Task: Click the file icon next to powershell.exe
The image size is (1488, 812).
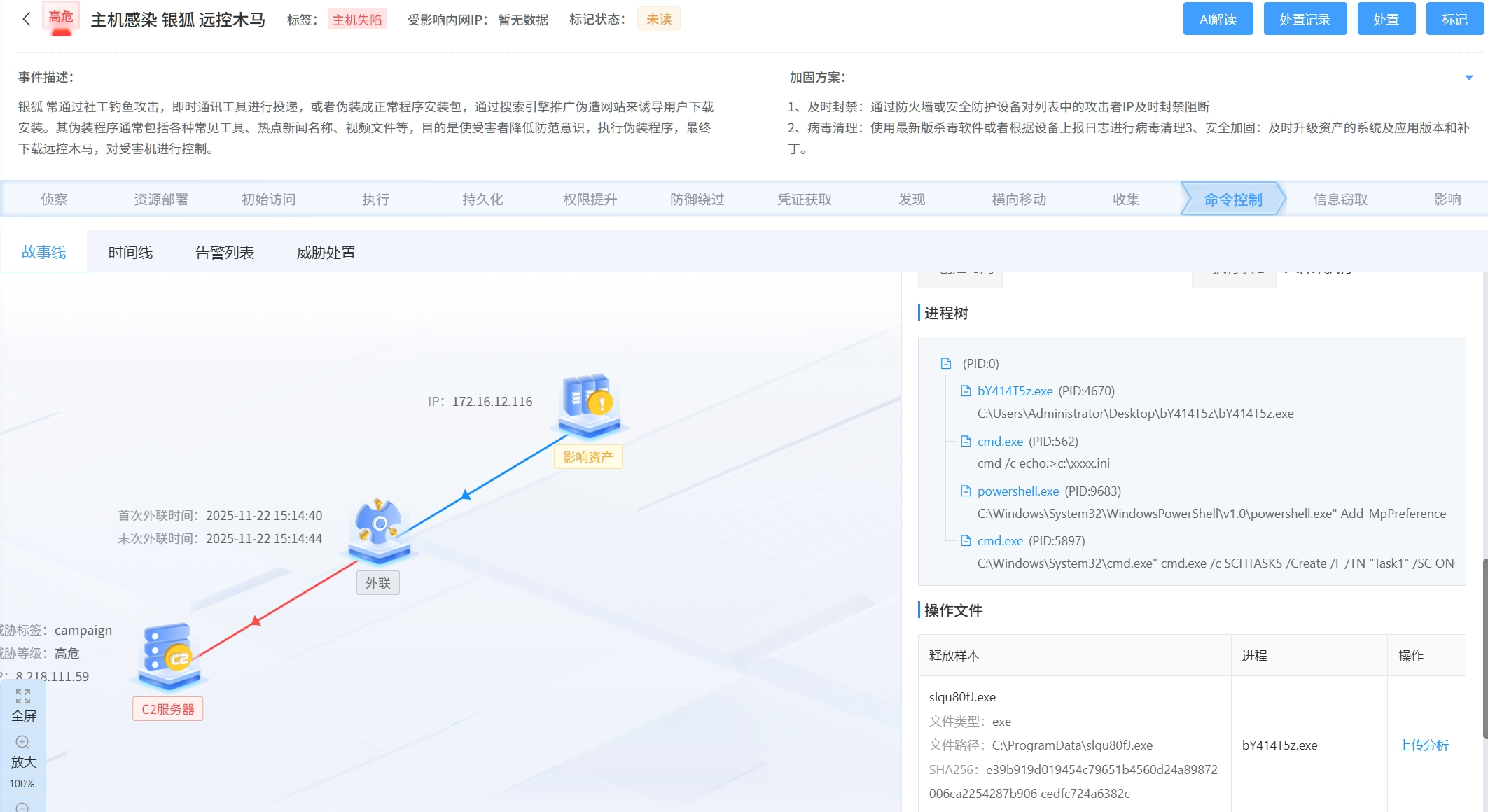Action: (965, 491)
